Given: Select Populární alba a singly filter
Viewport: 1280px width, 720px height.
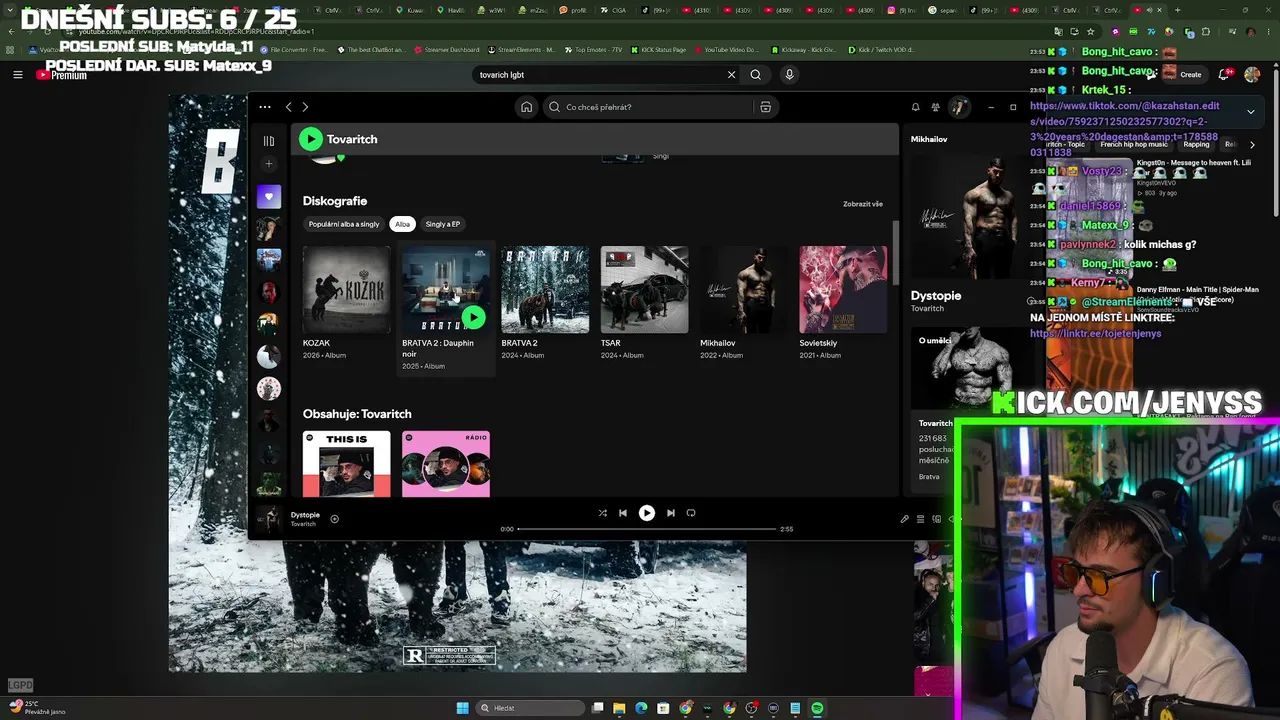Looking at the screenshot, I should pos(344,224).
